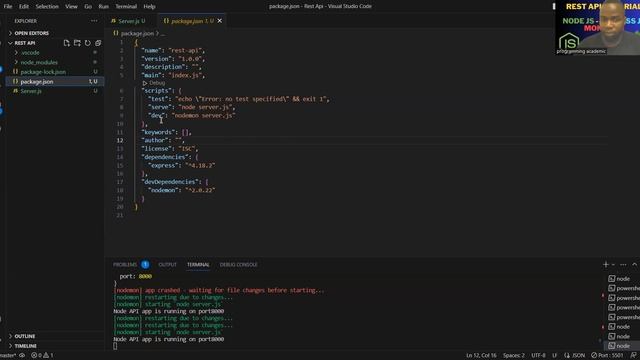640x360 pixels.
Task: Click the Spaces: 2 indentation setting
Action: click(x=514, y=356)
